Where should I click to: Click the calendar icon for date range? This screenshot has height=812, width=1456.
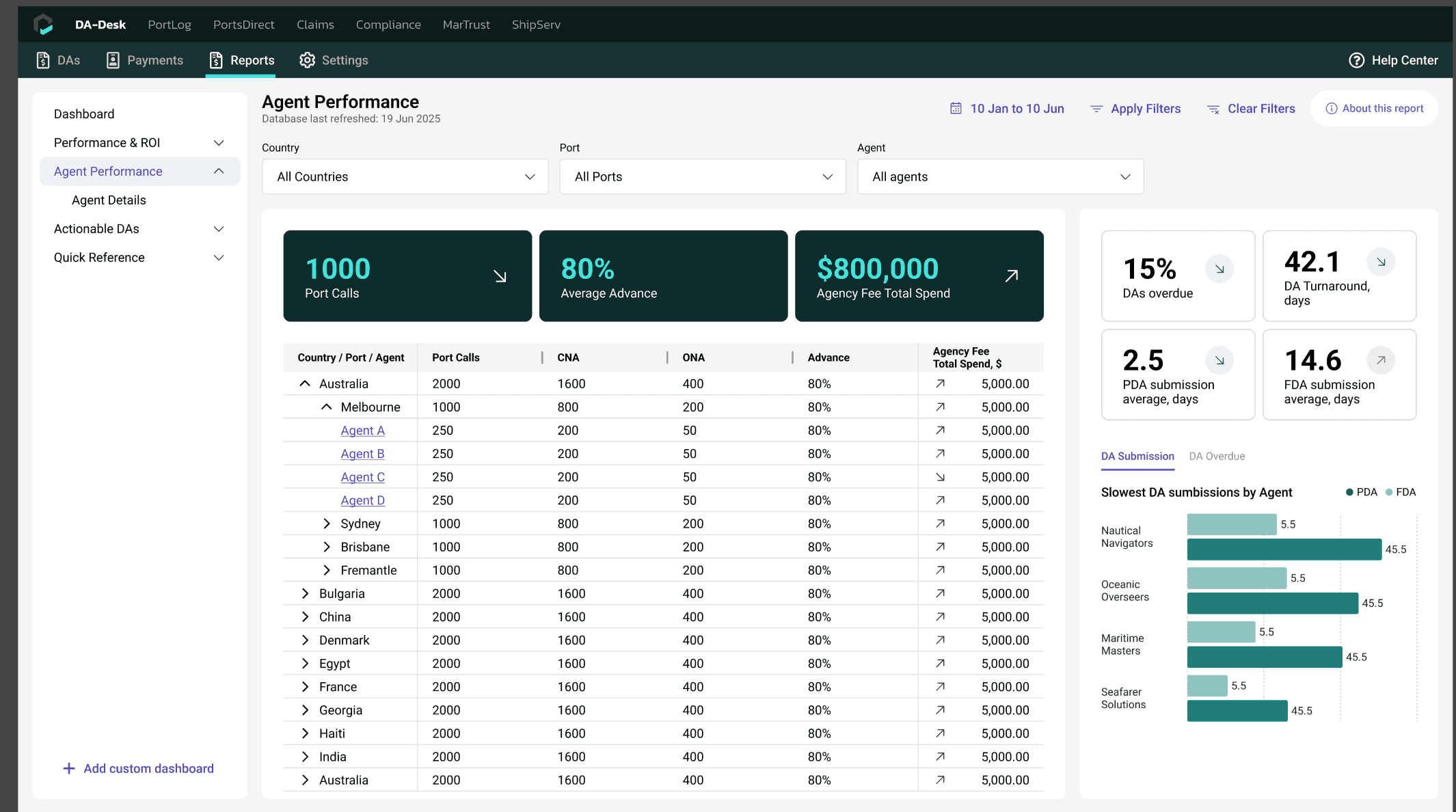[956, 109]
